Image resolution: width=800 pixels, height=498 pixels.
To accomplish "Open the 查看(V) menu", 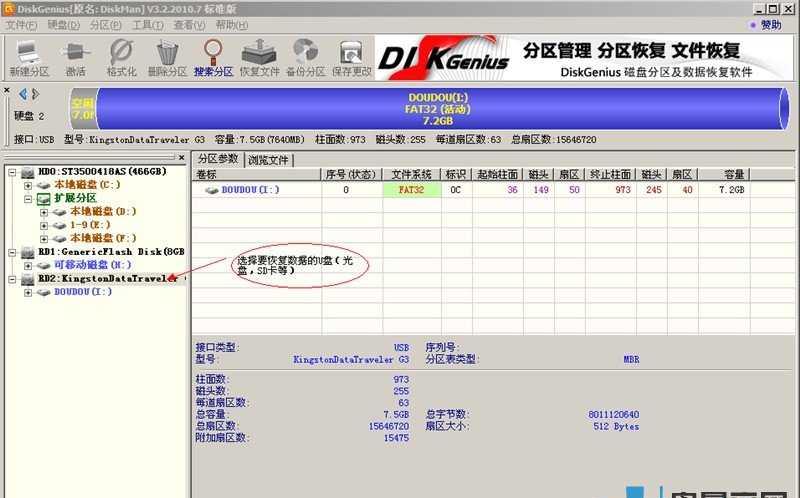I will [189, 25].
